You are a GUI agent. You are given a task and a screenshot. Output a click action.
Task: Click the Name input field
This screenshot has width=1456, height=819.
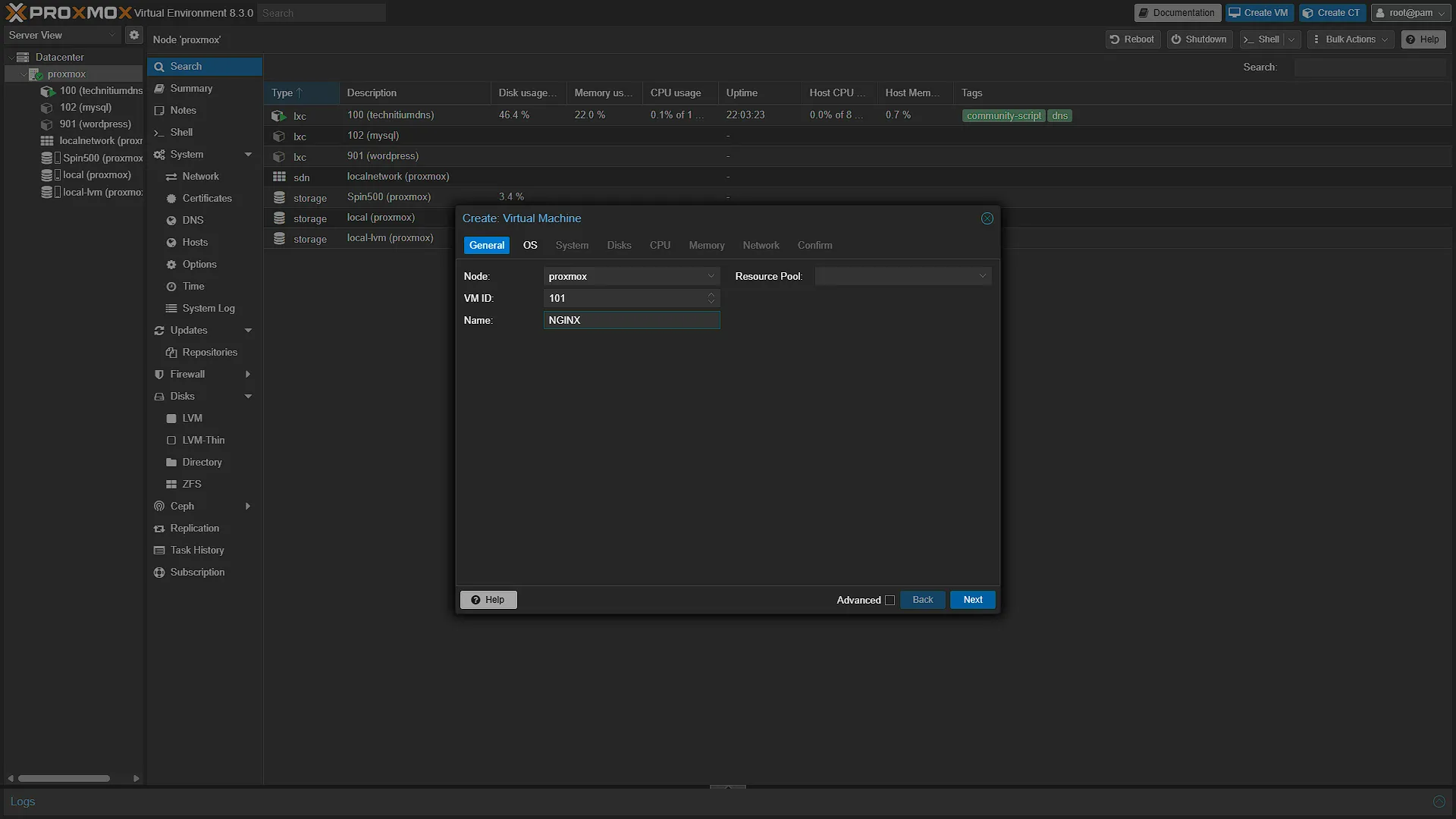pyautogui.click(x=632, y=320)
